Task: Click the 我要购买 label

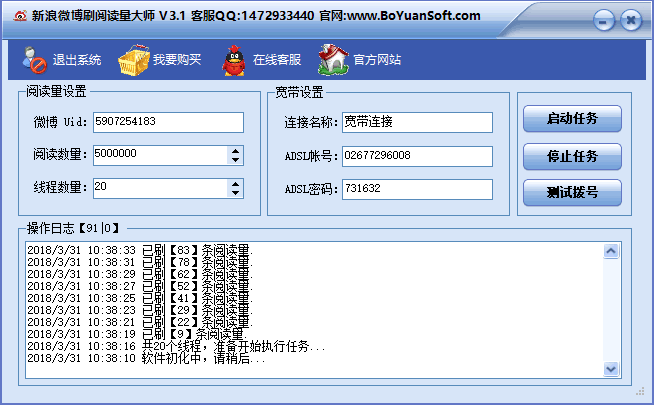Action: (177, 60)
